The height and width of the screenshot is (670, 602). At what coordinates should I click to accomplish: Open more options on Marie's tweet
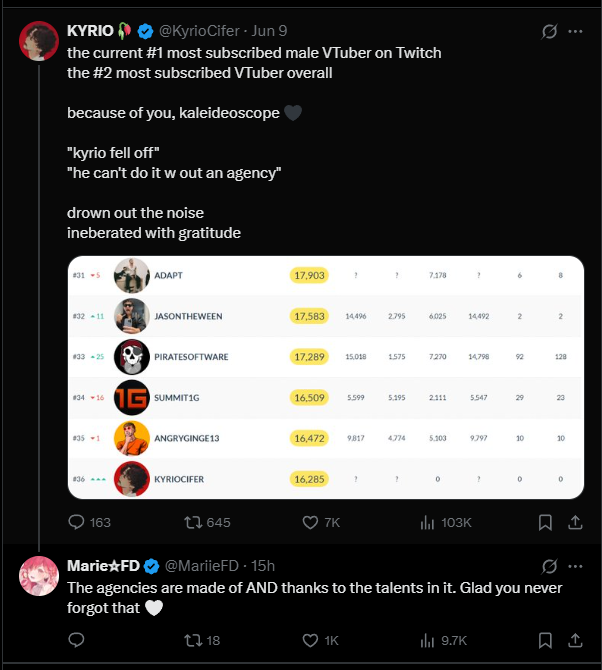pyautogui.click(x=575, y=566)
